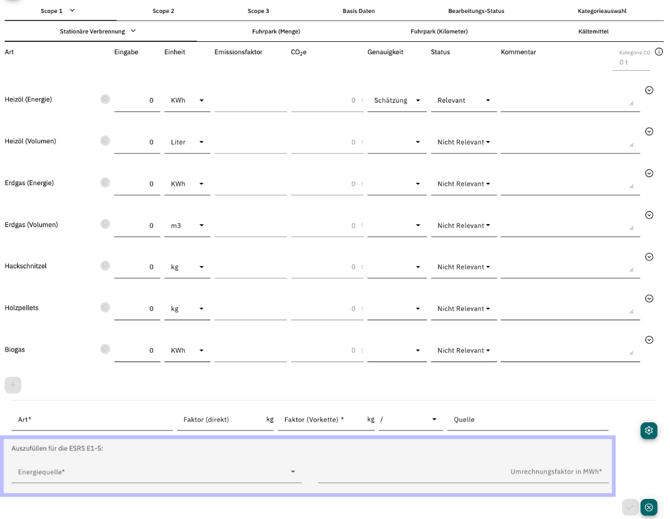670x519 pixels.
Task: Expand the Heizöl (Energie) row details chevron
Action: (x=649, y=90)
